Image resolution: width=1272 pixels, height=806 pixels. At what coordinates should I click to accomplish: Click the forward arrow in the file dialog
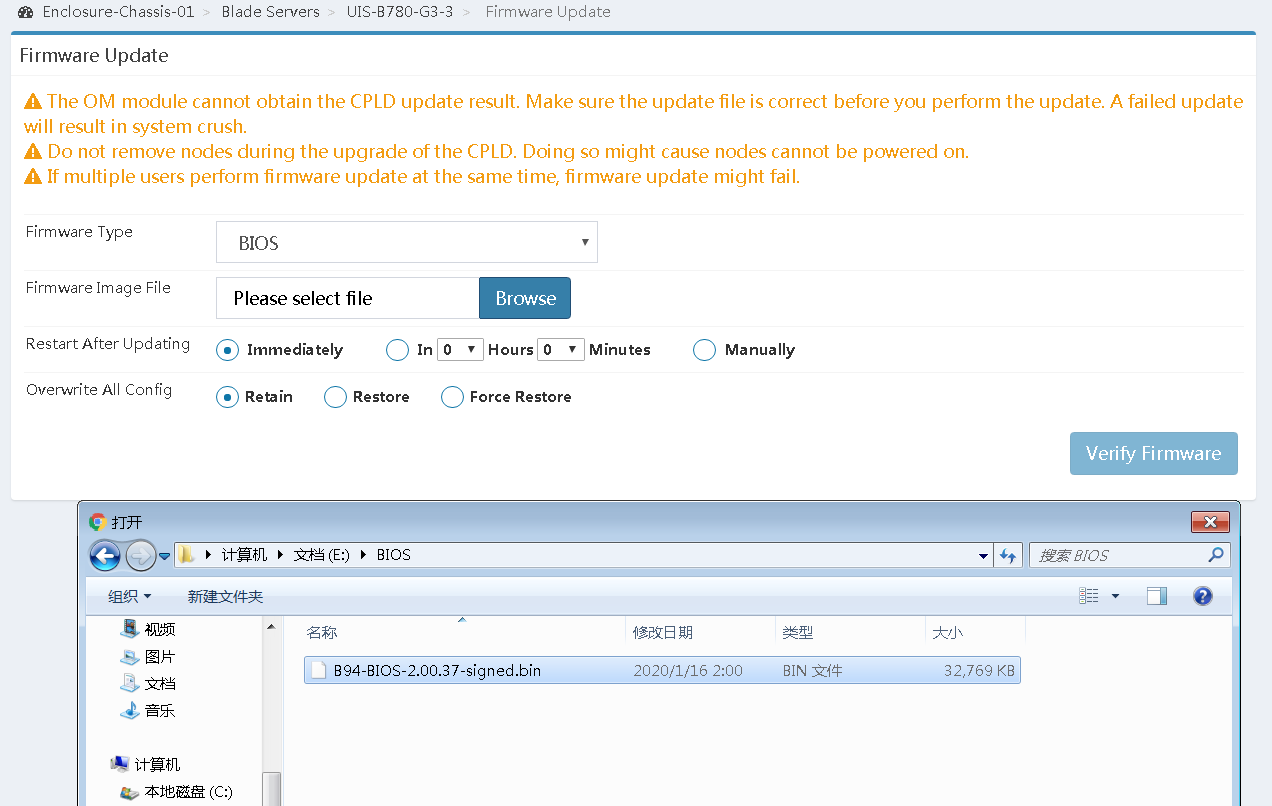click(141, 555)
